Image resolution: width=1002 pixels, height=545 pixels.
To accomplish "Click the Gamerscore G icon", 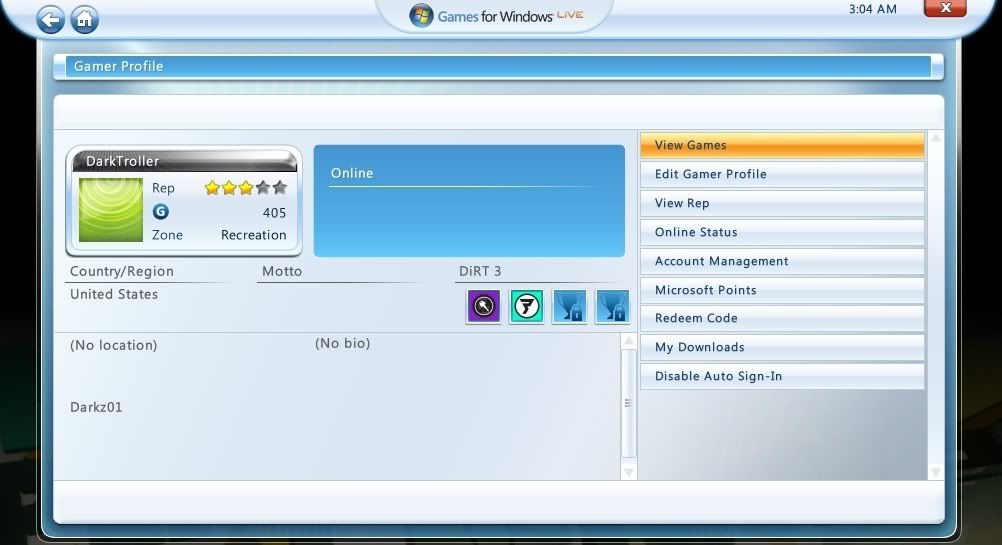I will 160,211.
